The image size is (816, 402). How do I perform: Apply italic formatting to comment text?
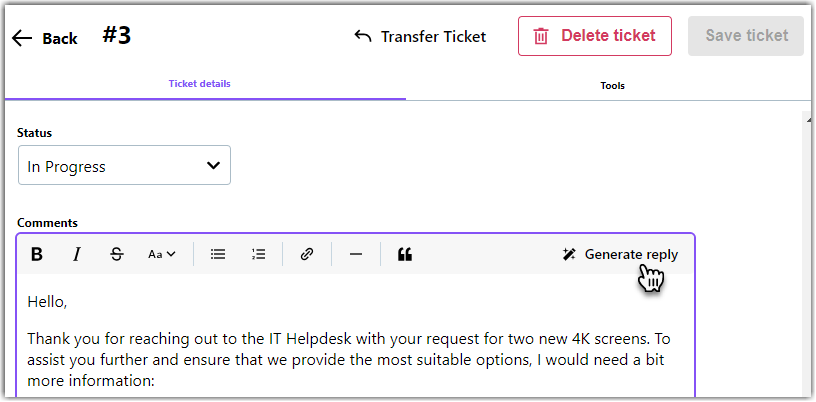point(77,254)
